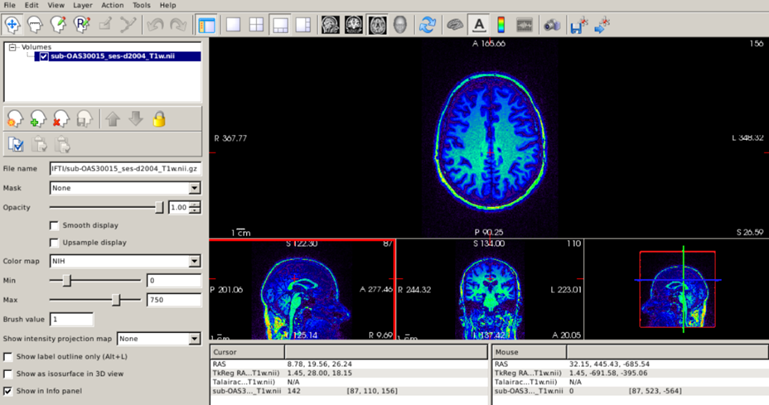
Task: Click the Opacity slider handle
Action: click(159, 207)
